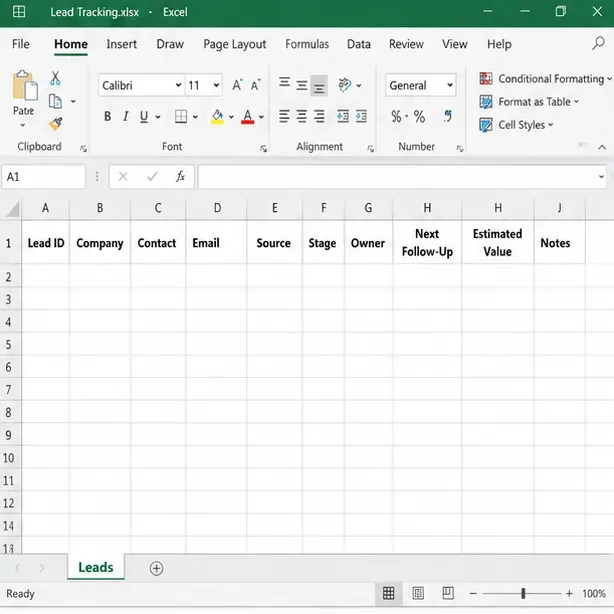Middle align cell content
614x614 pixels.
302,85
